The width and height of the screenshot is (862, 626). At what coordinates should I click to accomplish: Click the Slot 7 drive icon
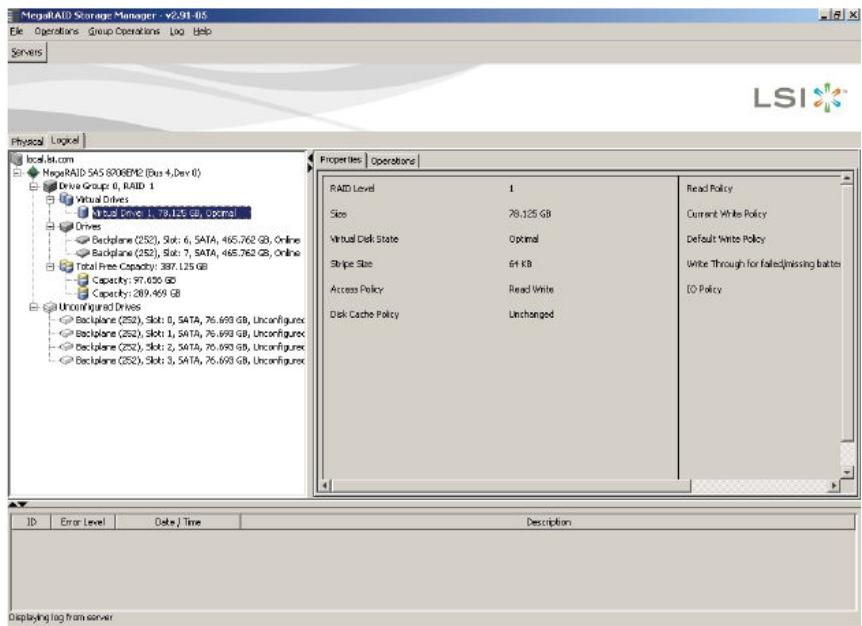pyautogui.click(x=83, y=253)
